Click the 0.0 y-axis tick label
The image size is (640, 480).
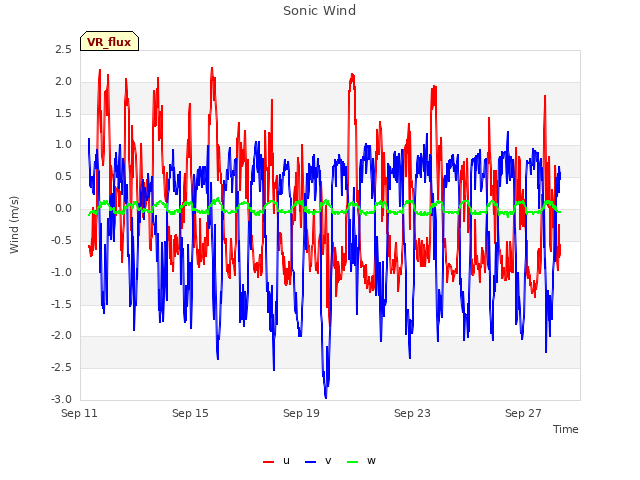tap(63, 208)
